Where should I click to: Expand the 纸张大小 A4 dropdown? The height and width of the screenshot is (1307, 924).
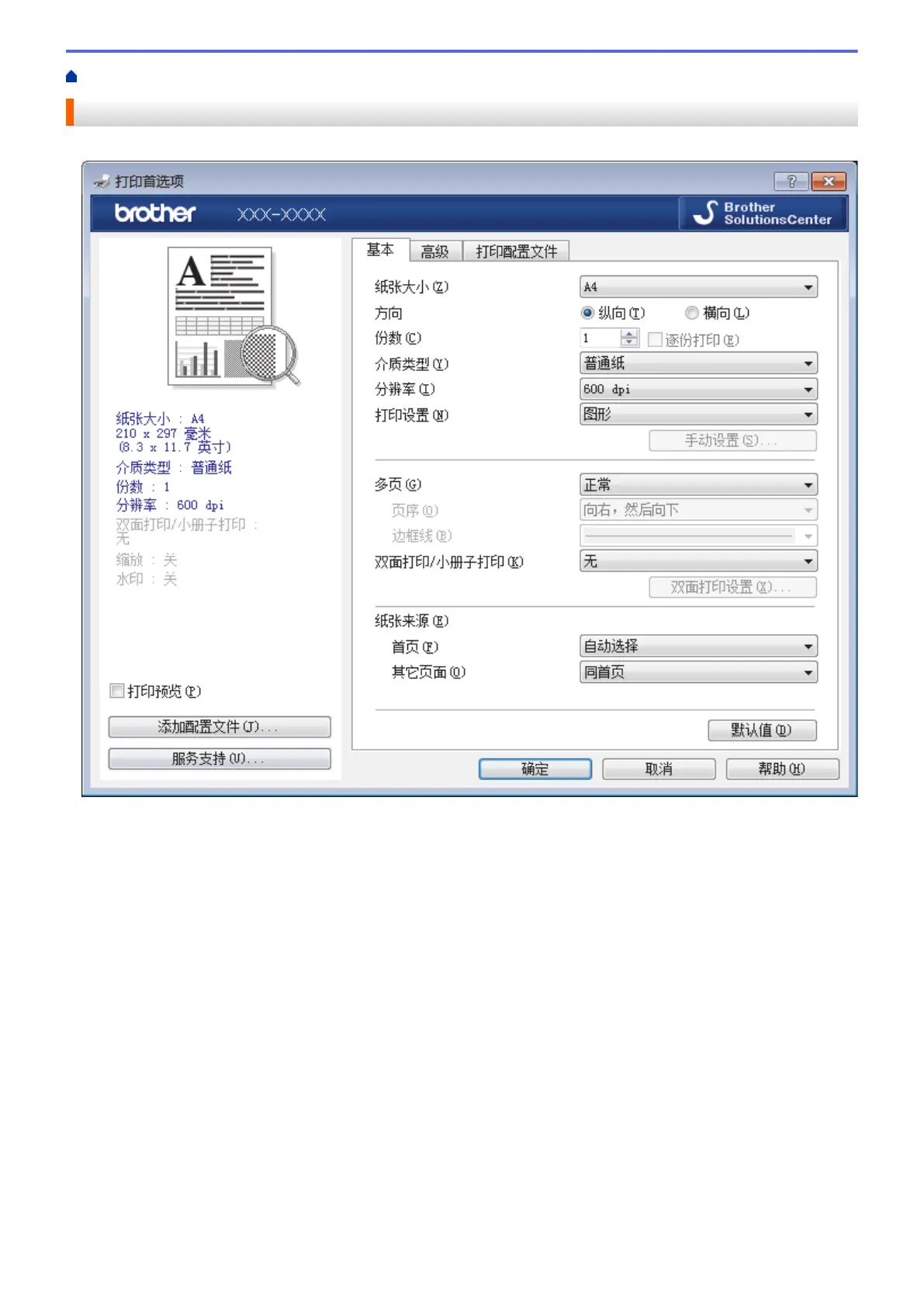click(698, 287)
